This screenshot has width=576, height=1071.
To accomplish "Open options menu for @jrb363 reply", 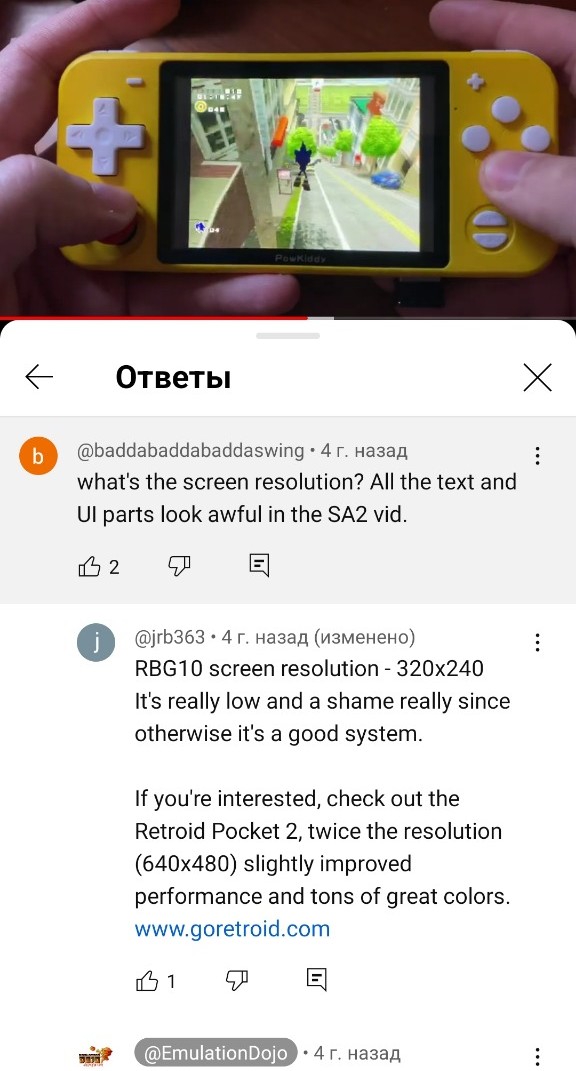I will pyautogui.click(x=538, y=642).
